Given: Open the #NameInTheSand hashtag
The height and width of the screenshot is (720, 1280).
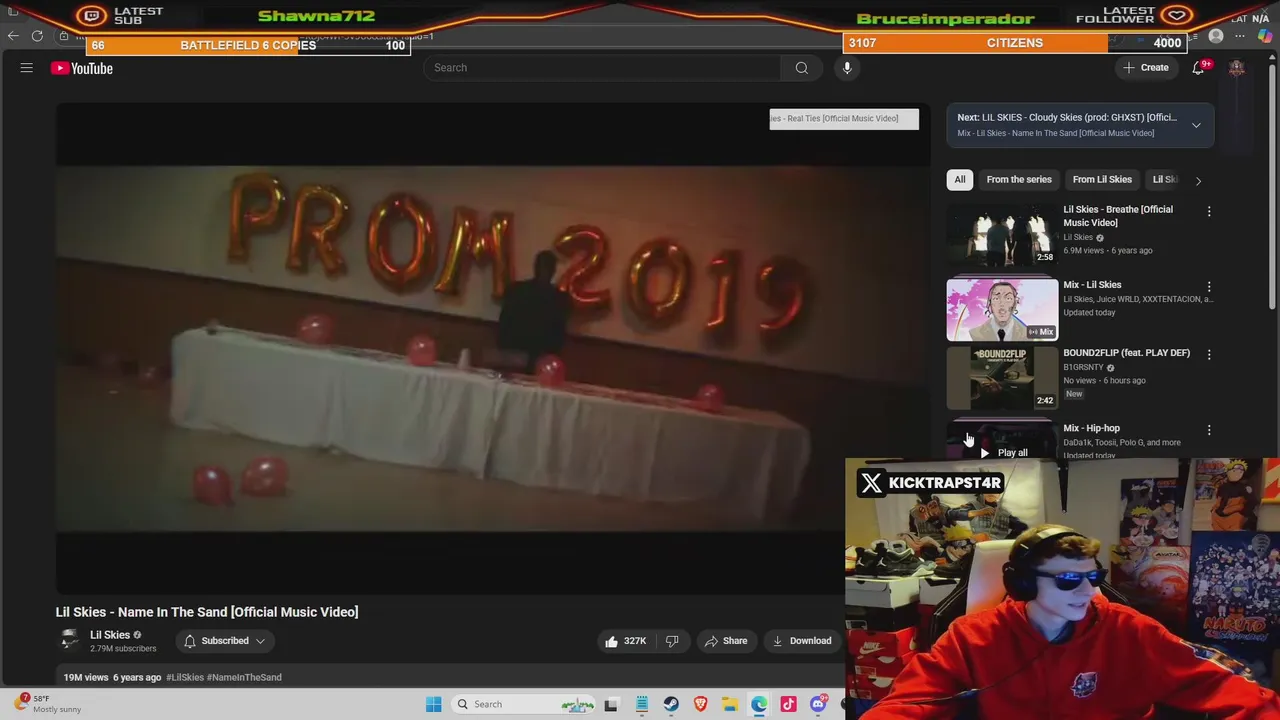Looking at the screenshot, I should pyautogui.click(x=244, y=677).
